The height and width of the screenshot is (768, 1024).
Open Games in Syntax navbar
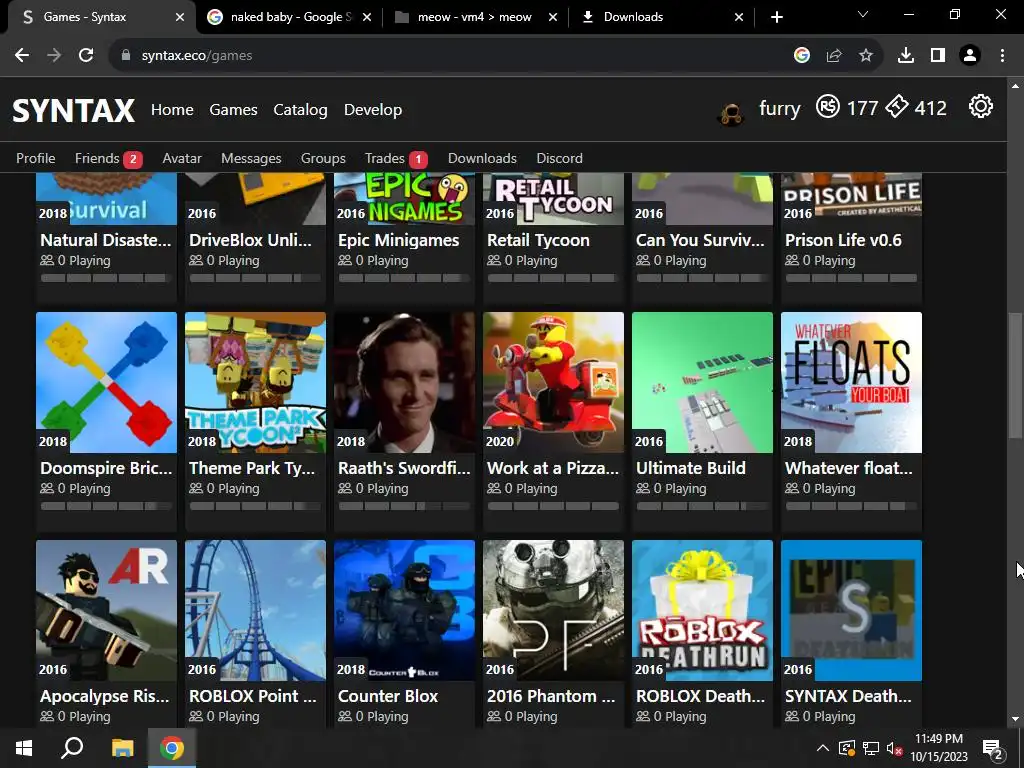pyautogui.click(x=233, y=110)
